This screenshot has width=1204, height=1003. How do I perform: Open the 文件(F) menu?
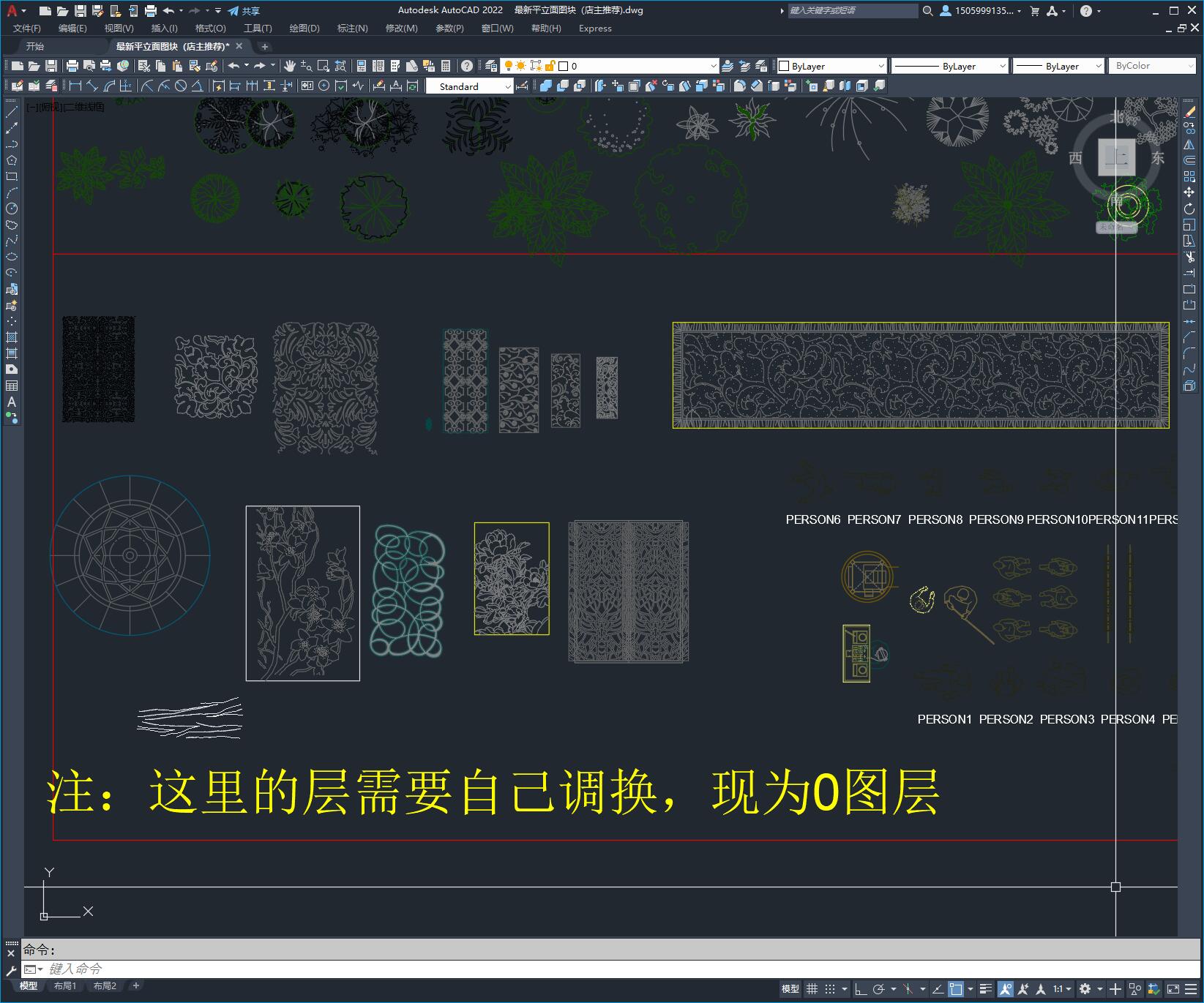[x=27, y=28]
